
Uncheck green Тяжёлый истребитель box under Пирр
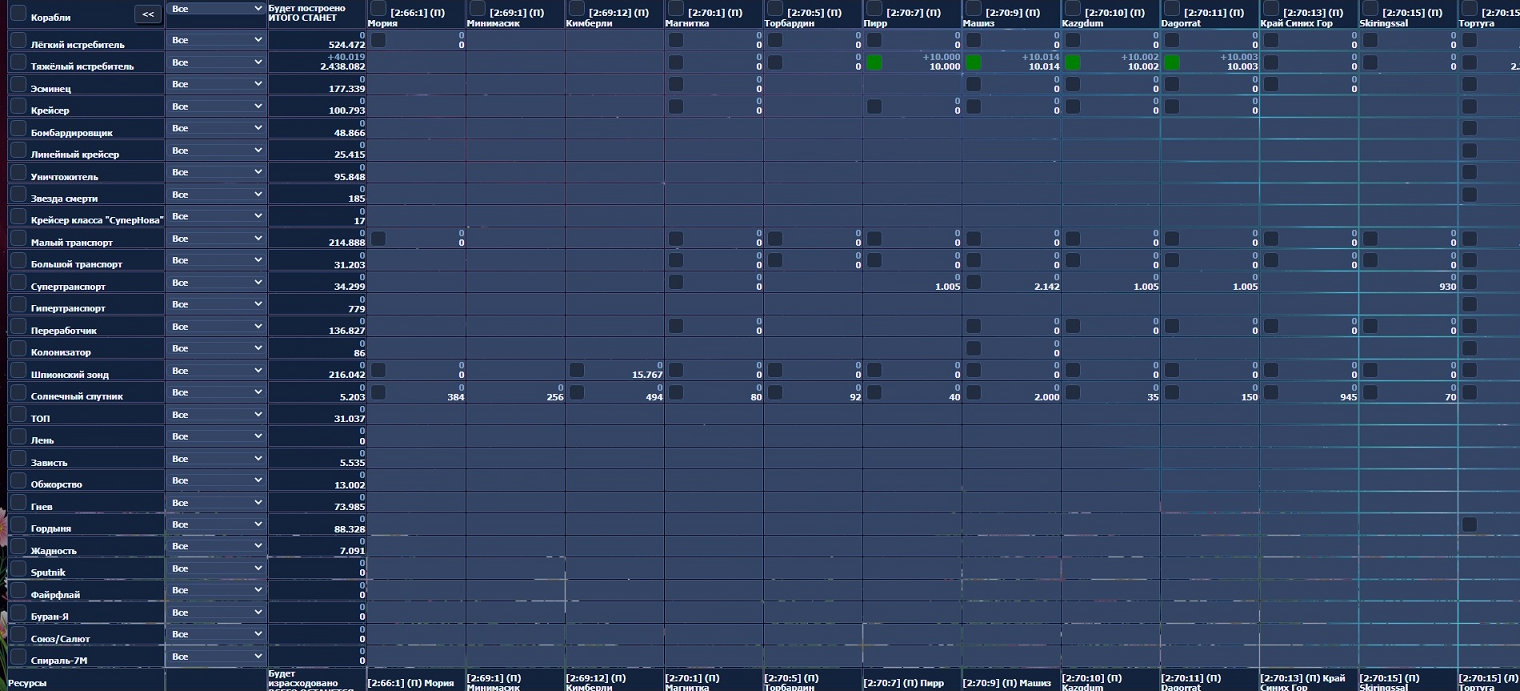(x=875, y=63)
